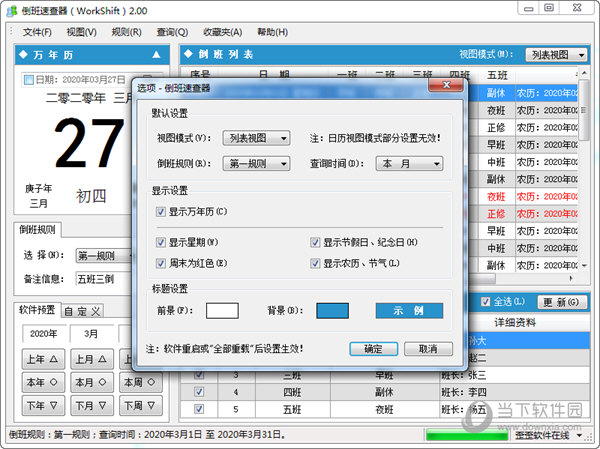Click the calendar icon beside 日期

(x=29, y=80)
